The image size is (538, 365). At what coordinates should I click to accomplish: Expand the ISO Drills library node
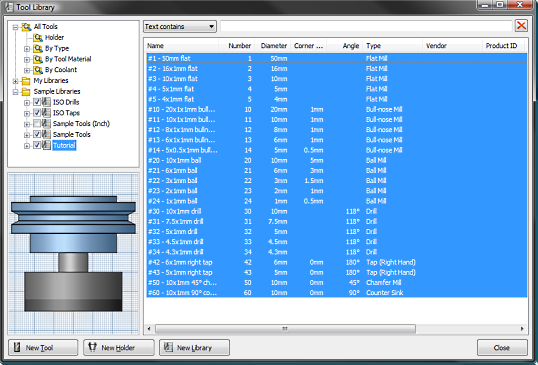[x=27, y=103]
